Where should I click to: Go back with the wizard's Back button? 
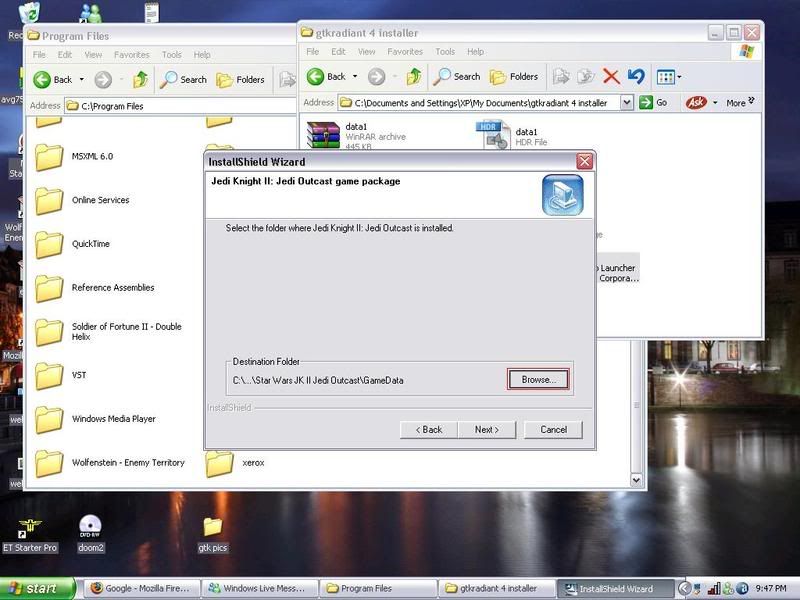click(428, 429)
